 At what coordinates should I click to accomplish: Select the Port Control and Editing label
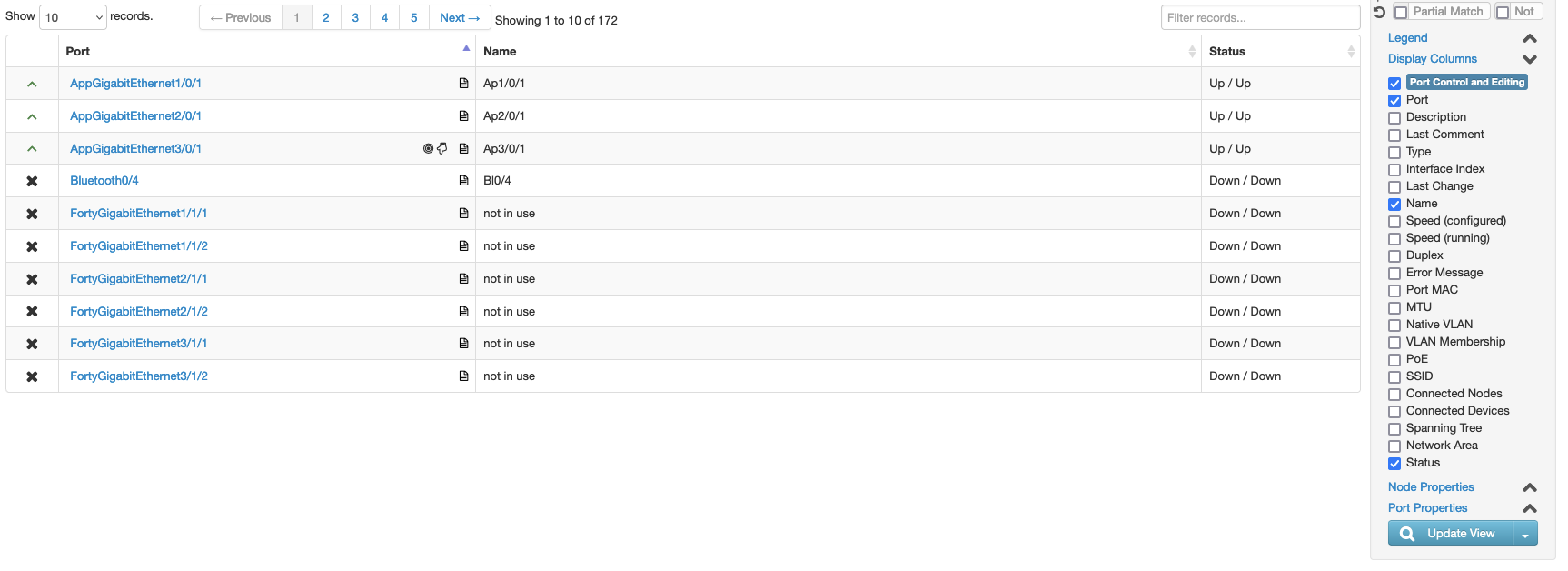coord(1465,82)
